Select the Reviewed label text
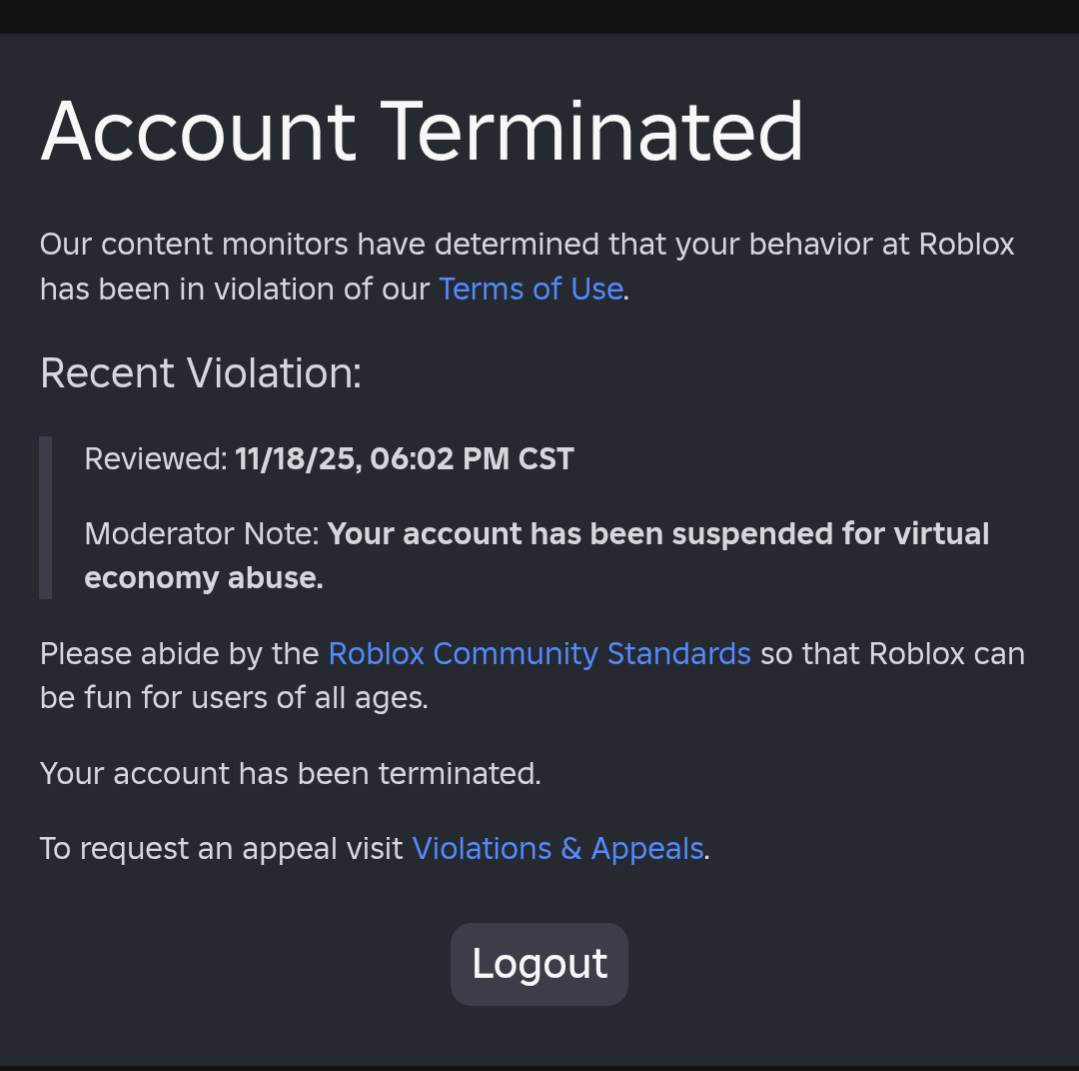Screen dimensions: 1079x1071 tap(156, 459)
